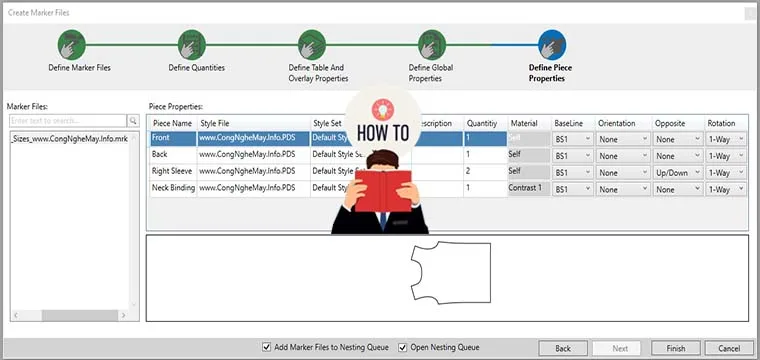This screenshot has height=360, width=760.
Task: Click Style File cell in Back row
Action: (253, 156)
